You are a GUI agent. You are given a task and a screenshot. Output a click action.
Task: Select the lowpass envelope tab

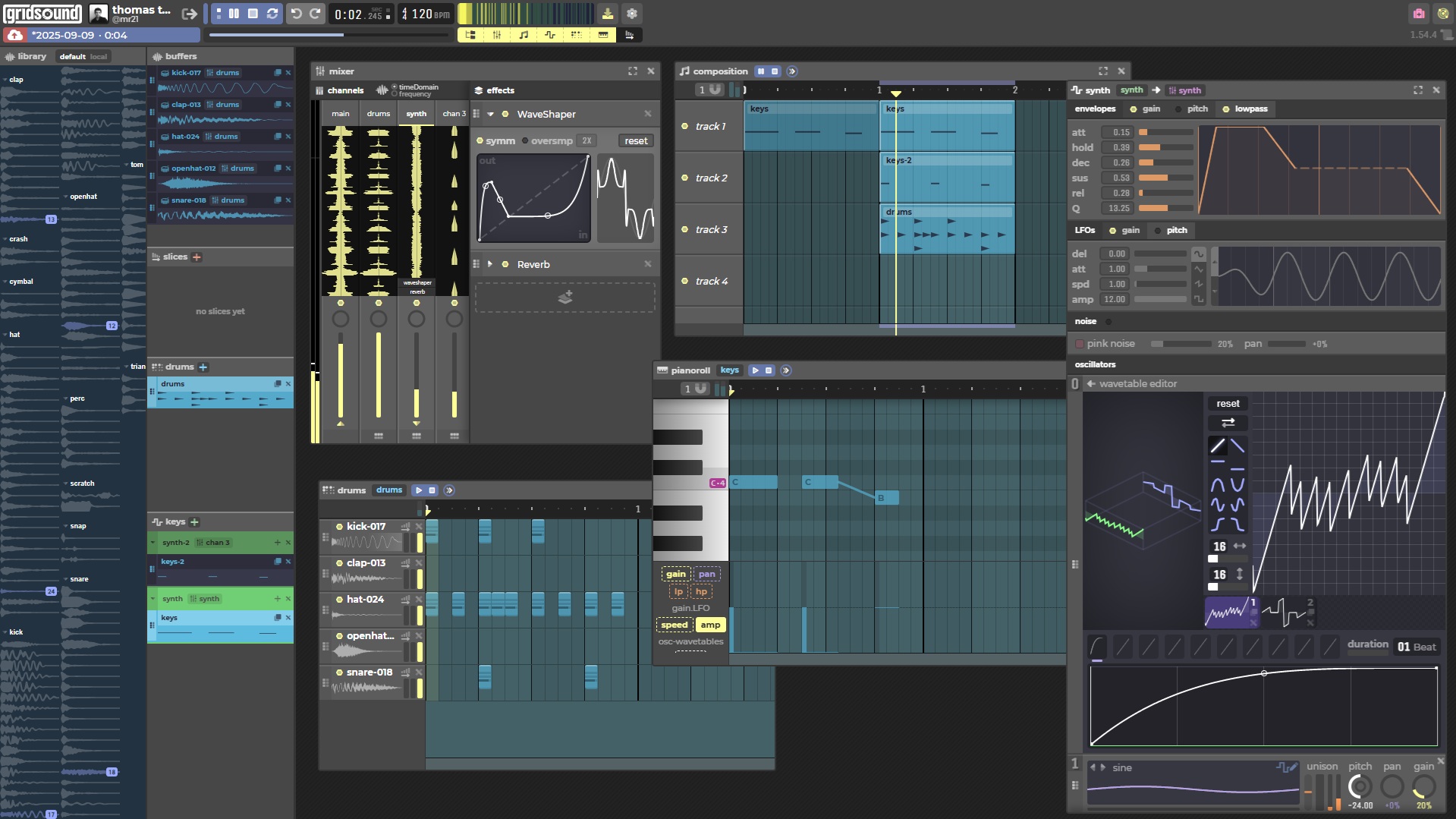point(1245,109)
